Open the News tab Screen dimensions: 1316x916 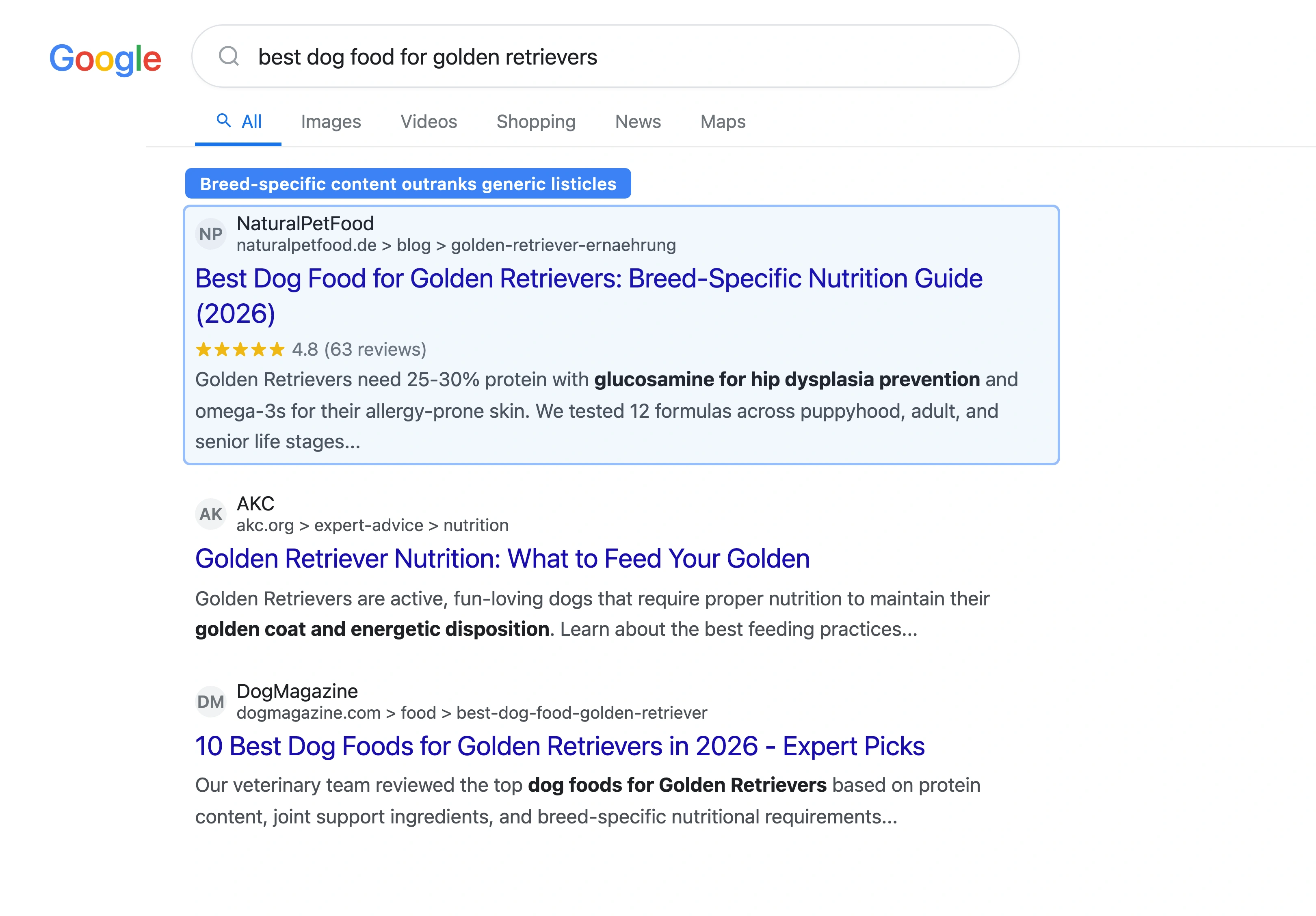[x=638, y=121]
